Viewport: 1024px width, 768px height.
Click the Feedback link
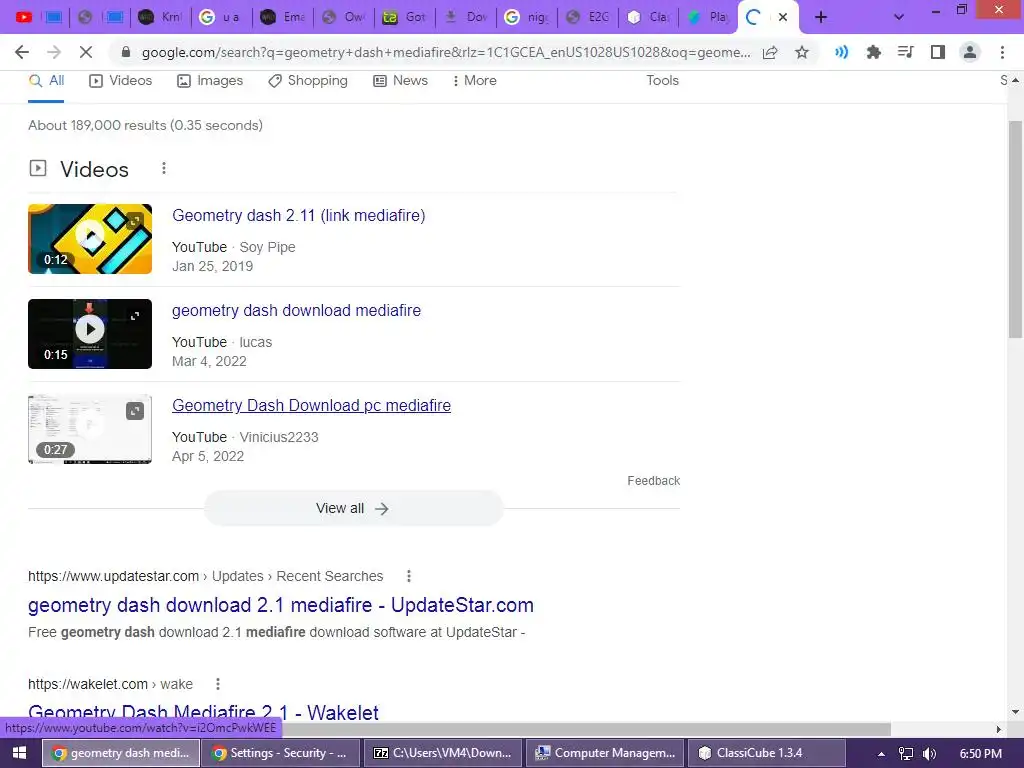[x=654, y=481]
